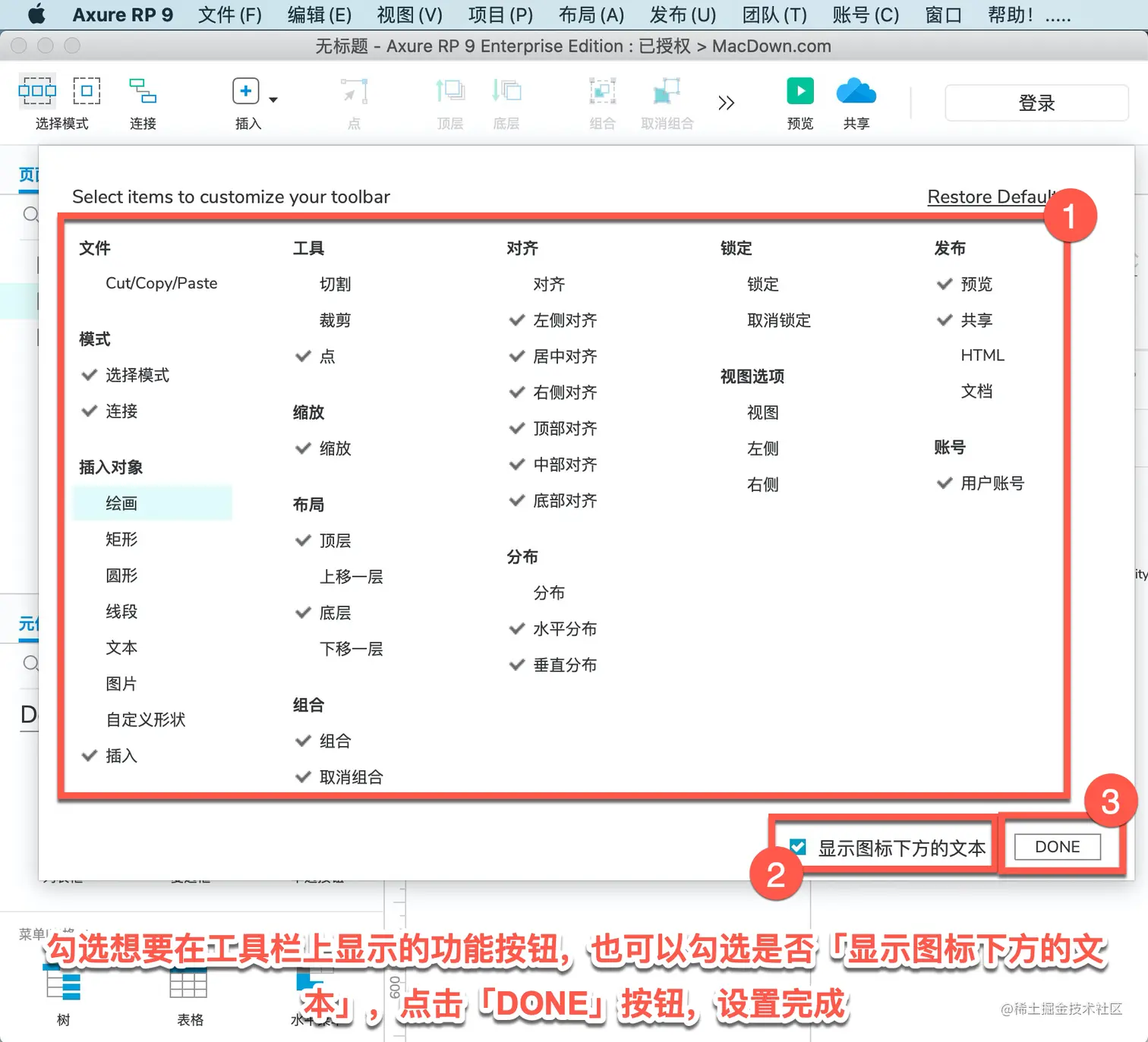Image resolution: width=1148 pixels, height=1042 pixels.
Task: Open the Apple menu
Action: pyautogui.click(x=36, y=14)
